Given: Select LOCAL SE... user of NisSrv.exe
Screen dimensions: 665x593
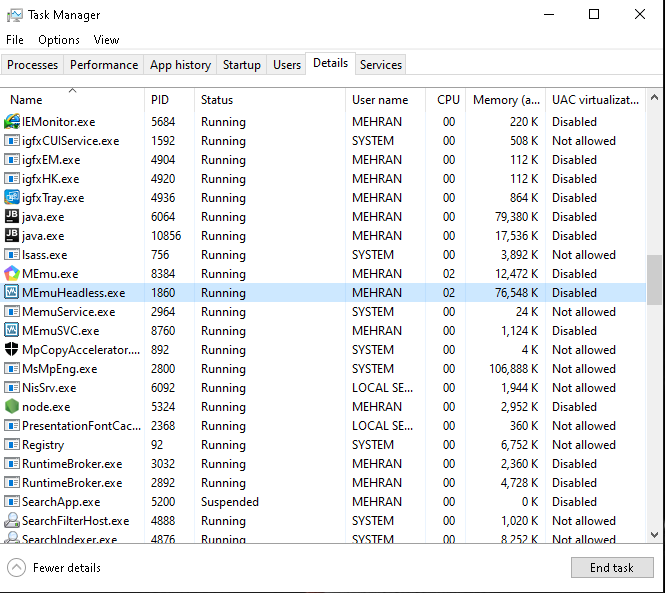Looking at the screenshot, I should pyautogui.click(x=383, y=388).
